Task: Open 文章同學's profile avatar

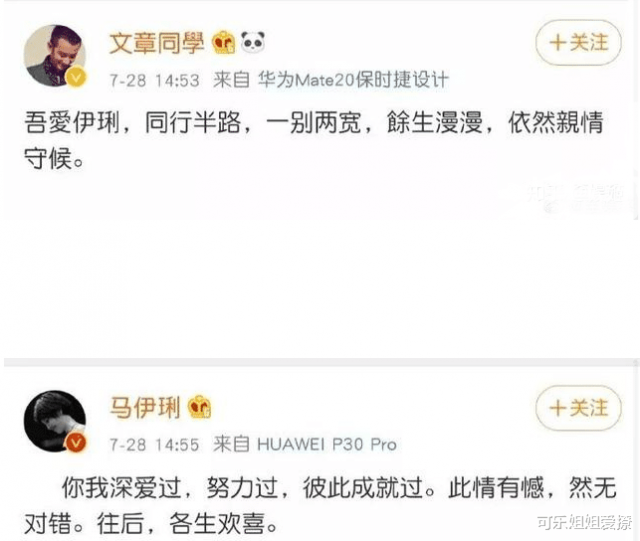Action: point(55,56)
